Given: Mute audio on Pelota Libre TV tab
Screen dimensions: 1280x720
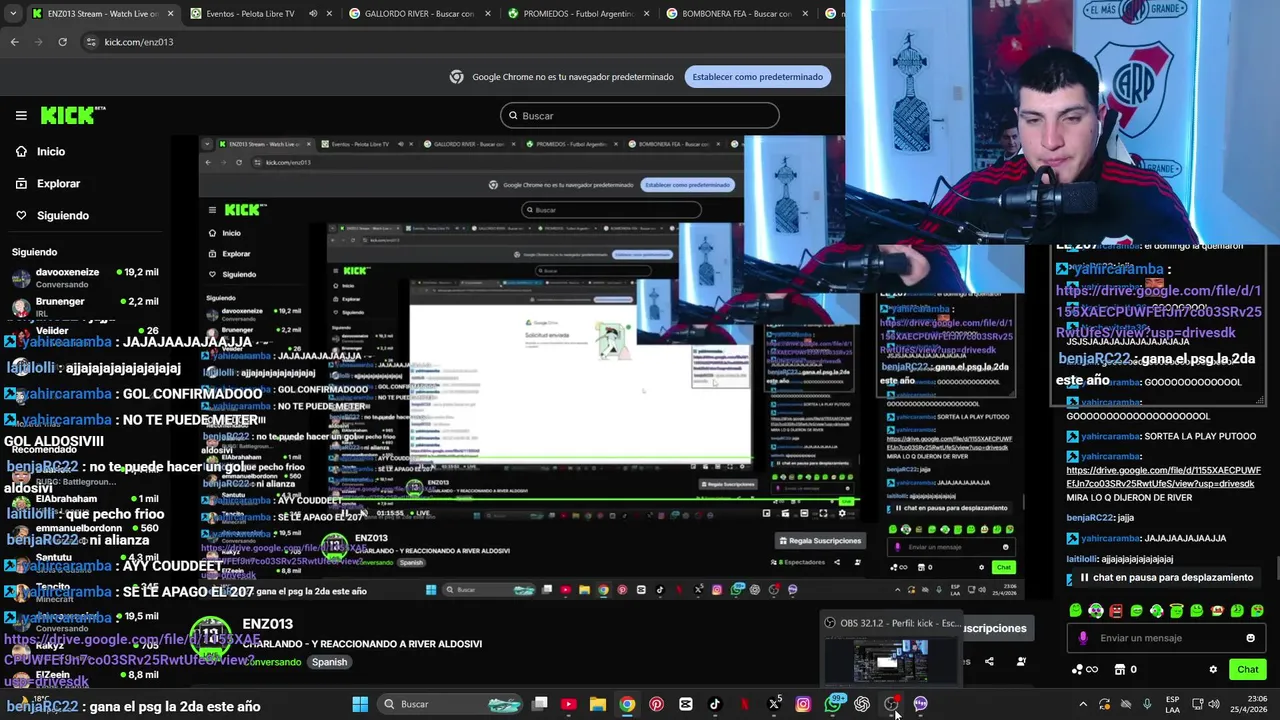Looking at the screenshot, I should (313, 14).
